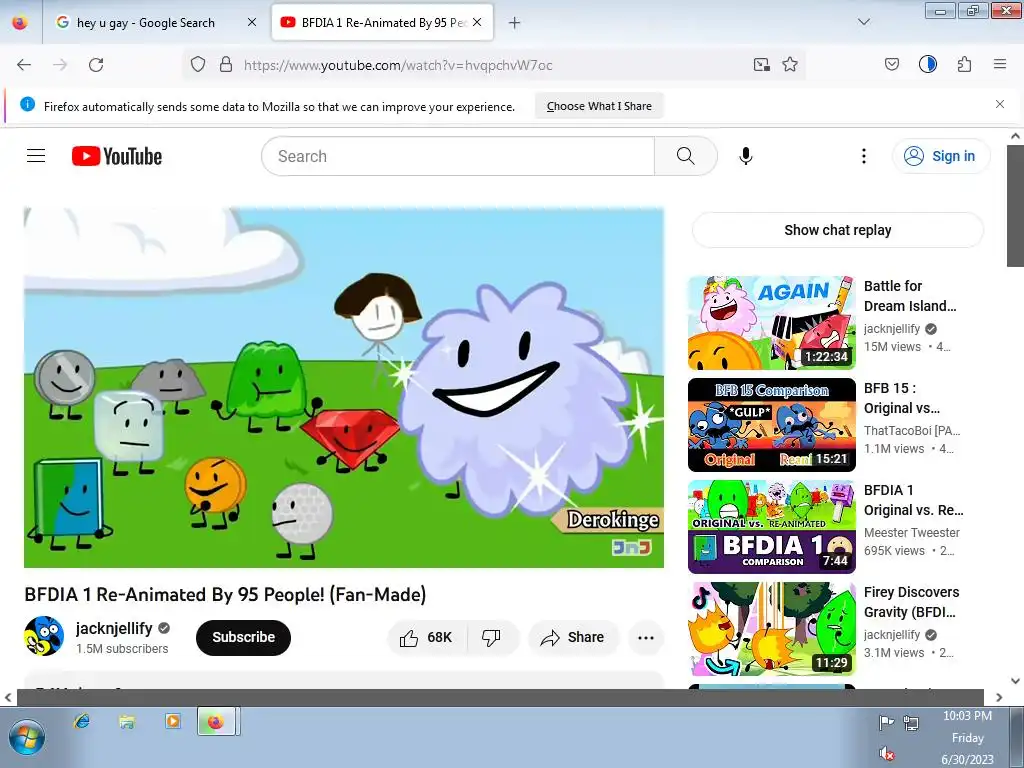Open Windows Explorer from taskbar
The image size is (1024, 768).
127,721
